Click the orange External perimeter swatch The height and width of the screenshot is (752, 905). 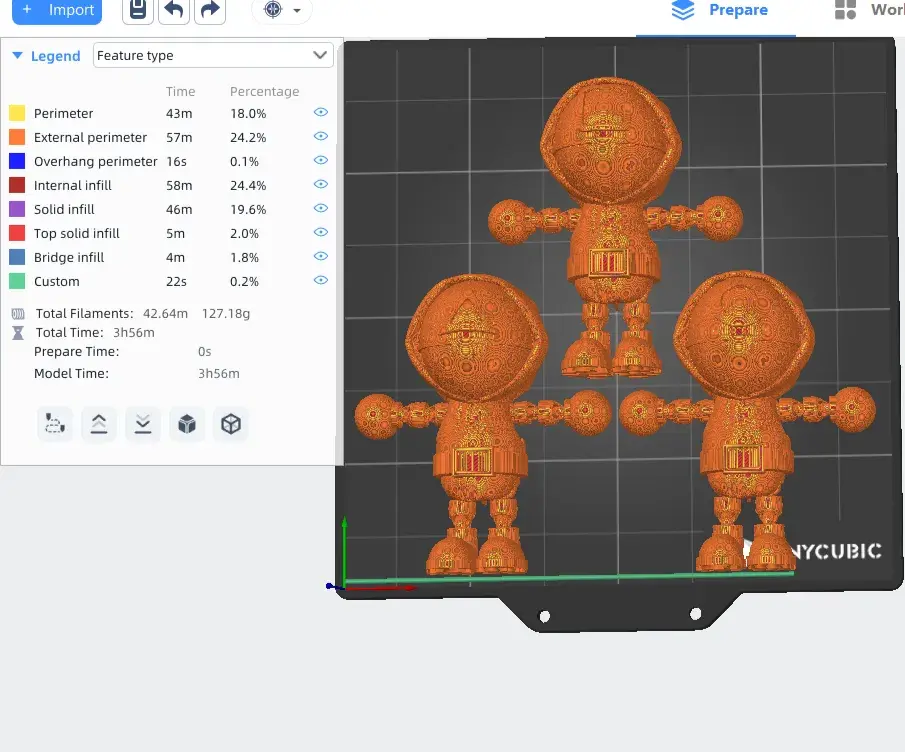point(17,137)
